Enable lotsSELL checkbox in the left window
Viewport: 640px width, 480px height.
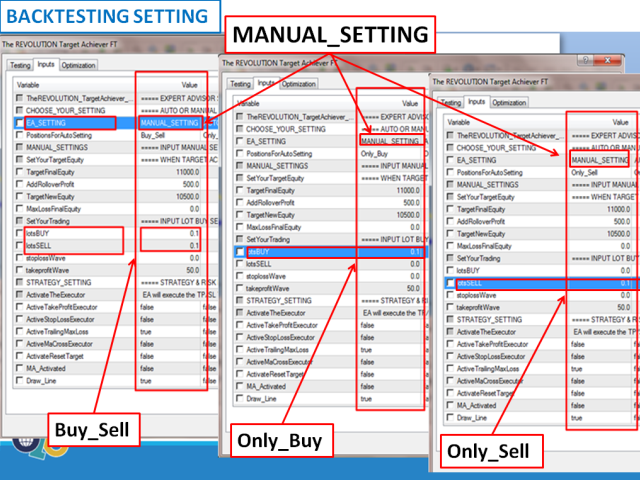[x=19, y=245]
